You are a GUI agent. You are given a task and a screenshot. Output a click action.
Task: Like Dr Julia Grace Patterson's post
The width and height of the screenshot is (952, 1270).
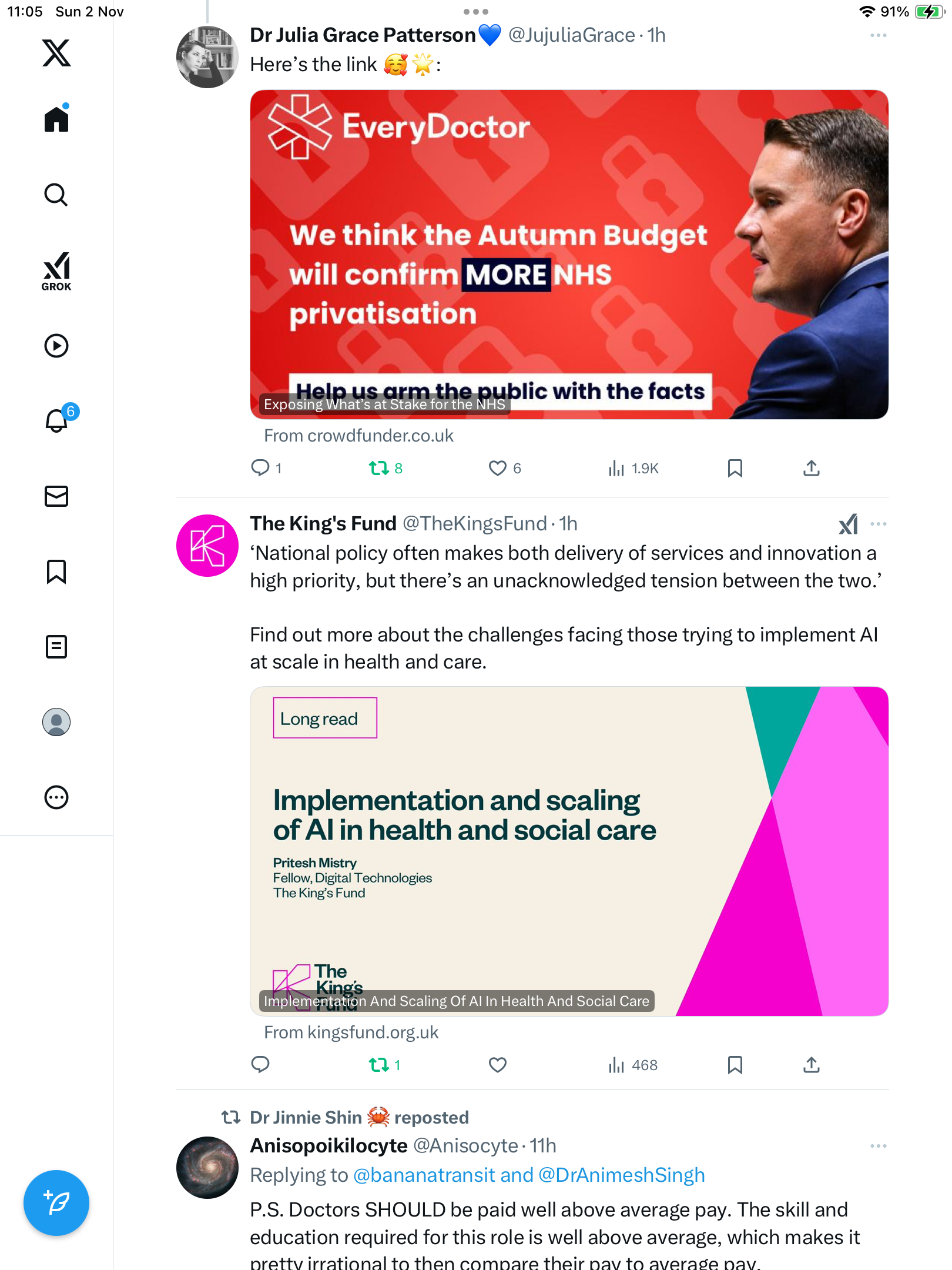498,468
